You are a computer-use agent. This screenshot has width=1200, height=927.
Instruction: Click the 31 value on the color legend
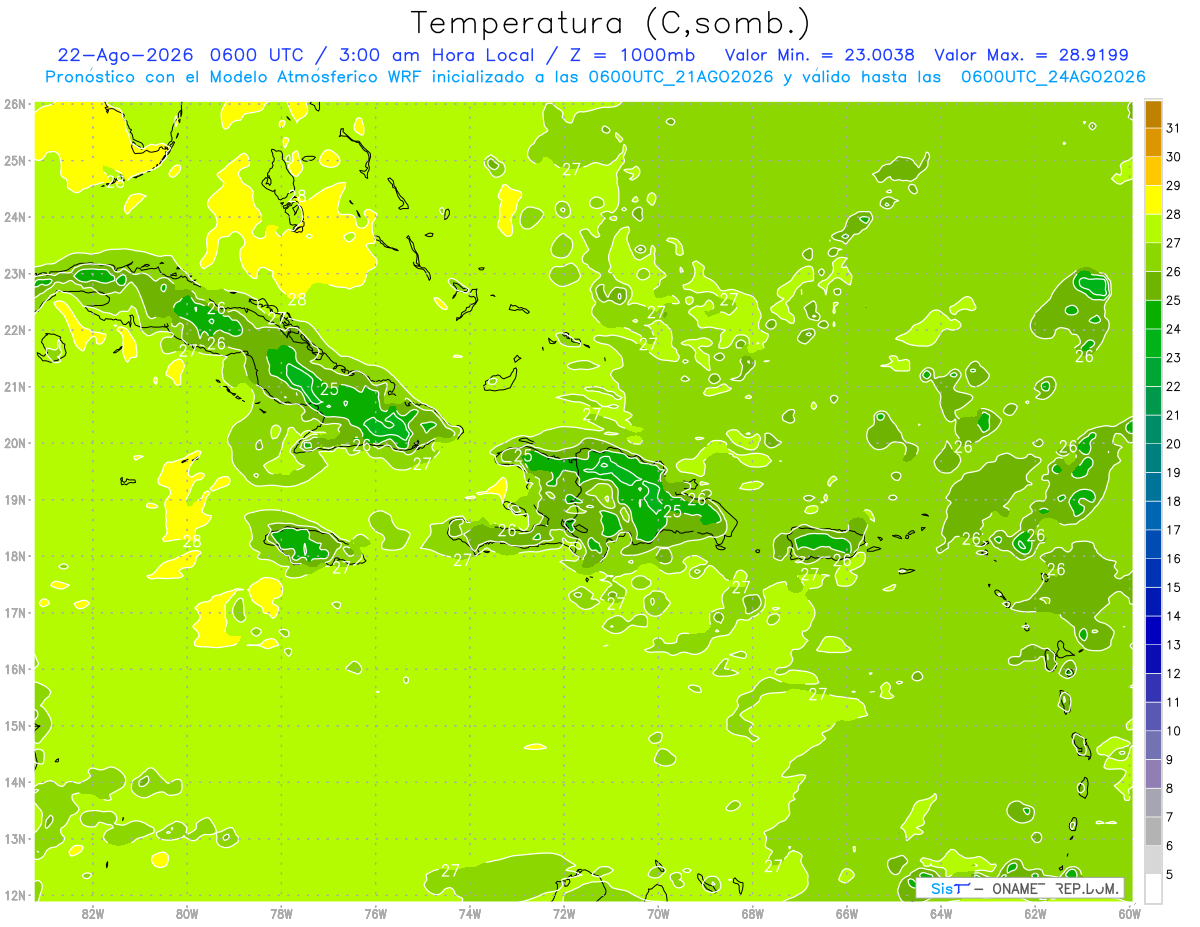1173,128
